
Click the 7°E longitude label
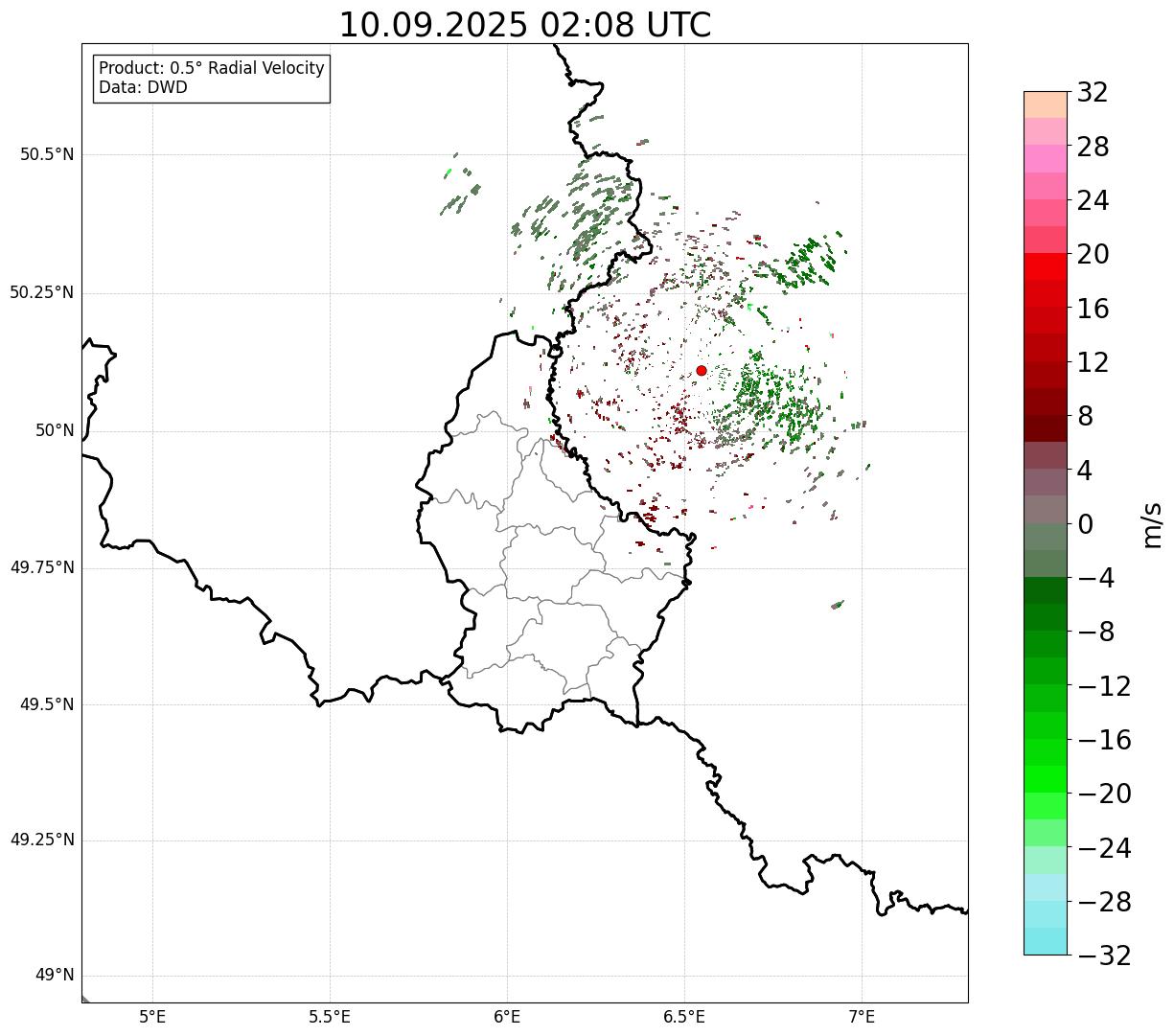tap(862, 1017)
